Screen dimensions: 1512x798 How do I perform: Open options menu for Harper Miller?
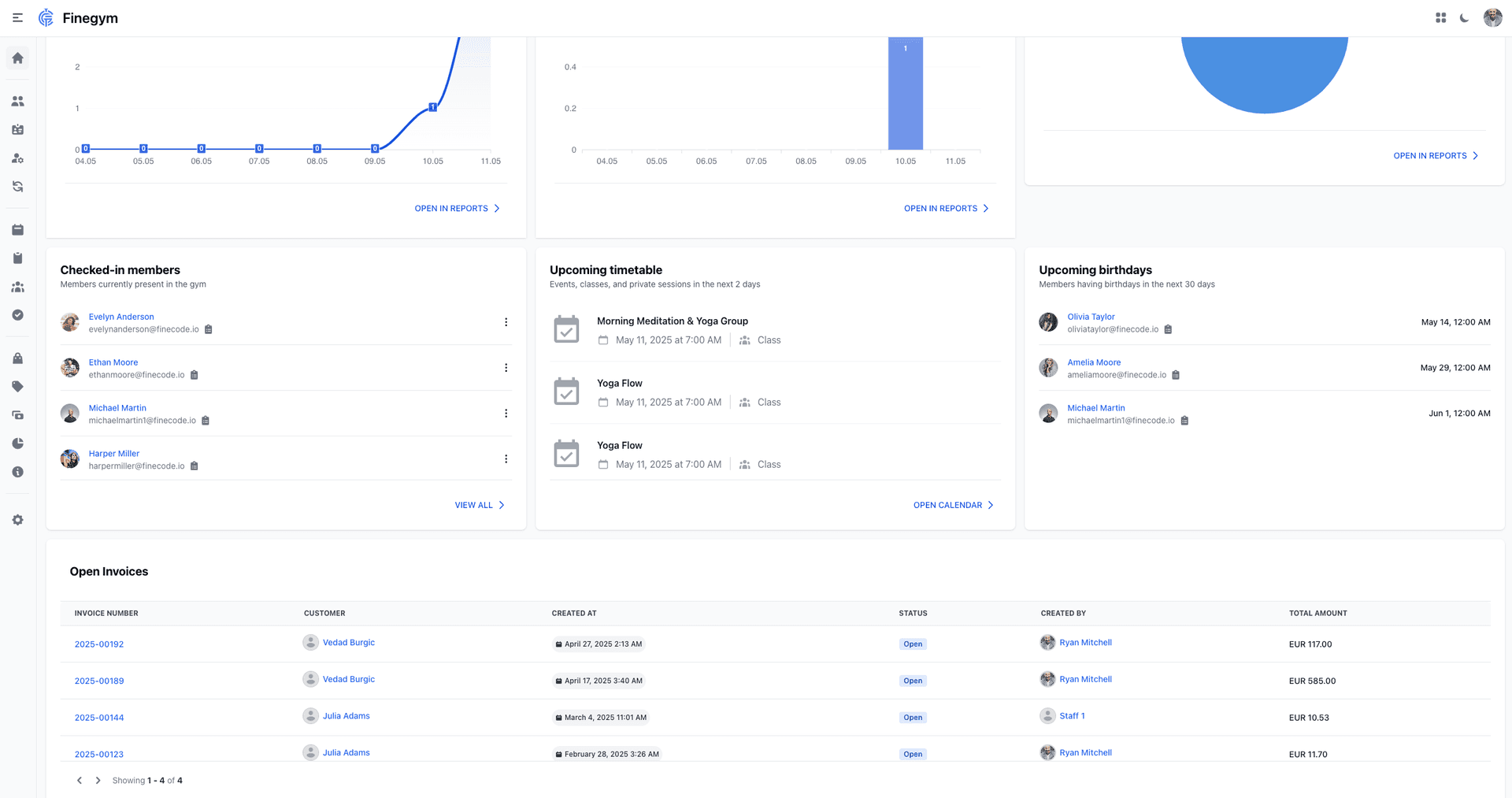(506, 459)
